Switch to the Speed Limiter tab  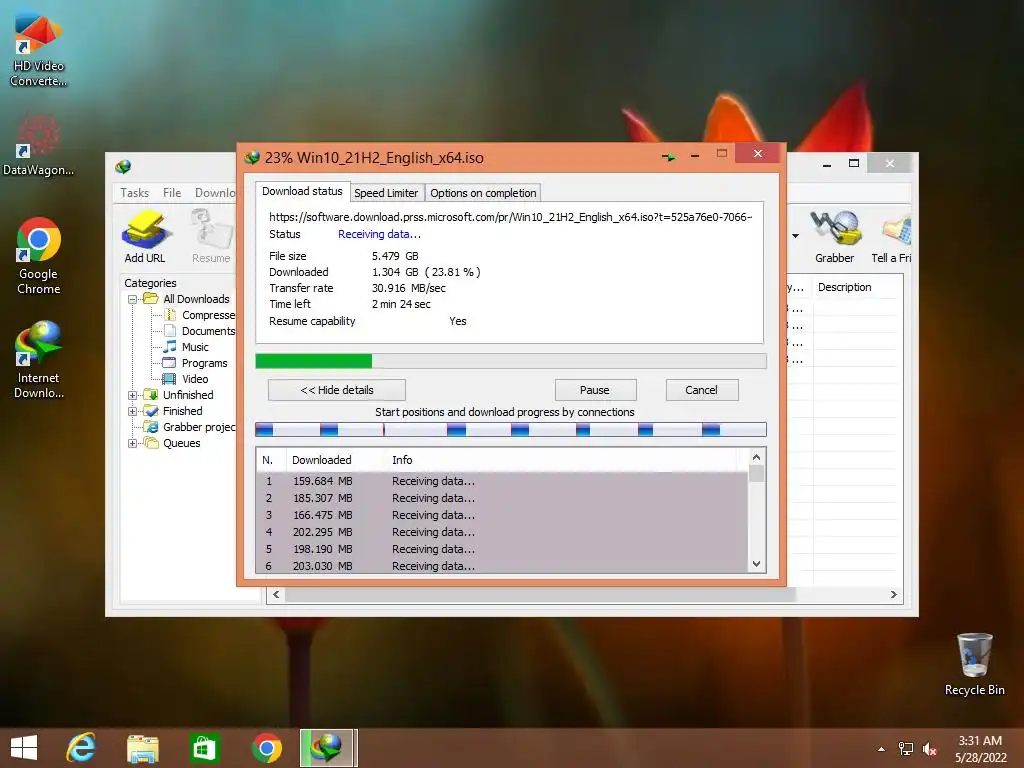386,193
